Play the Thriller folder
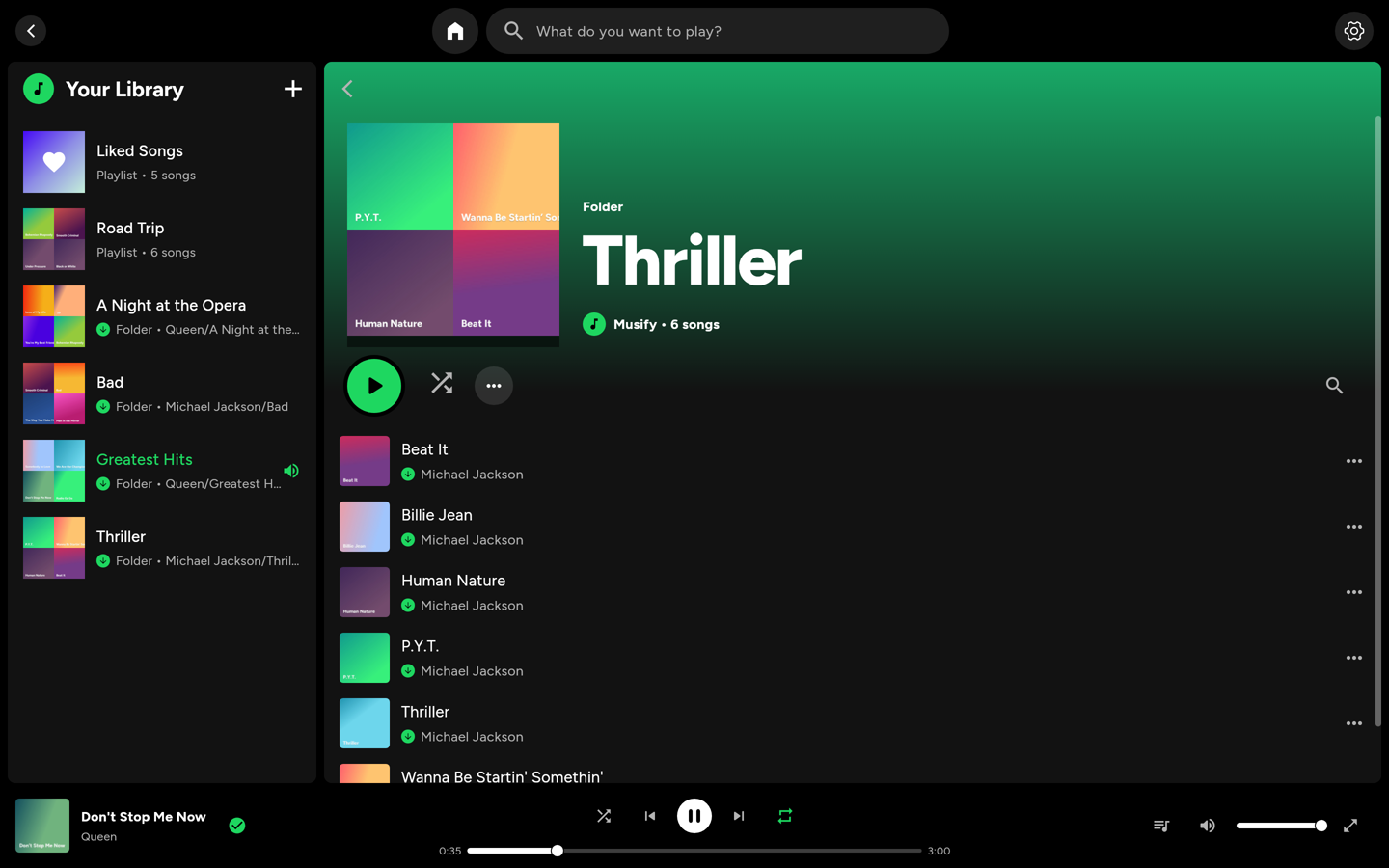This screenshot has width=1389, height=868. point(374,386)
